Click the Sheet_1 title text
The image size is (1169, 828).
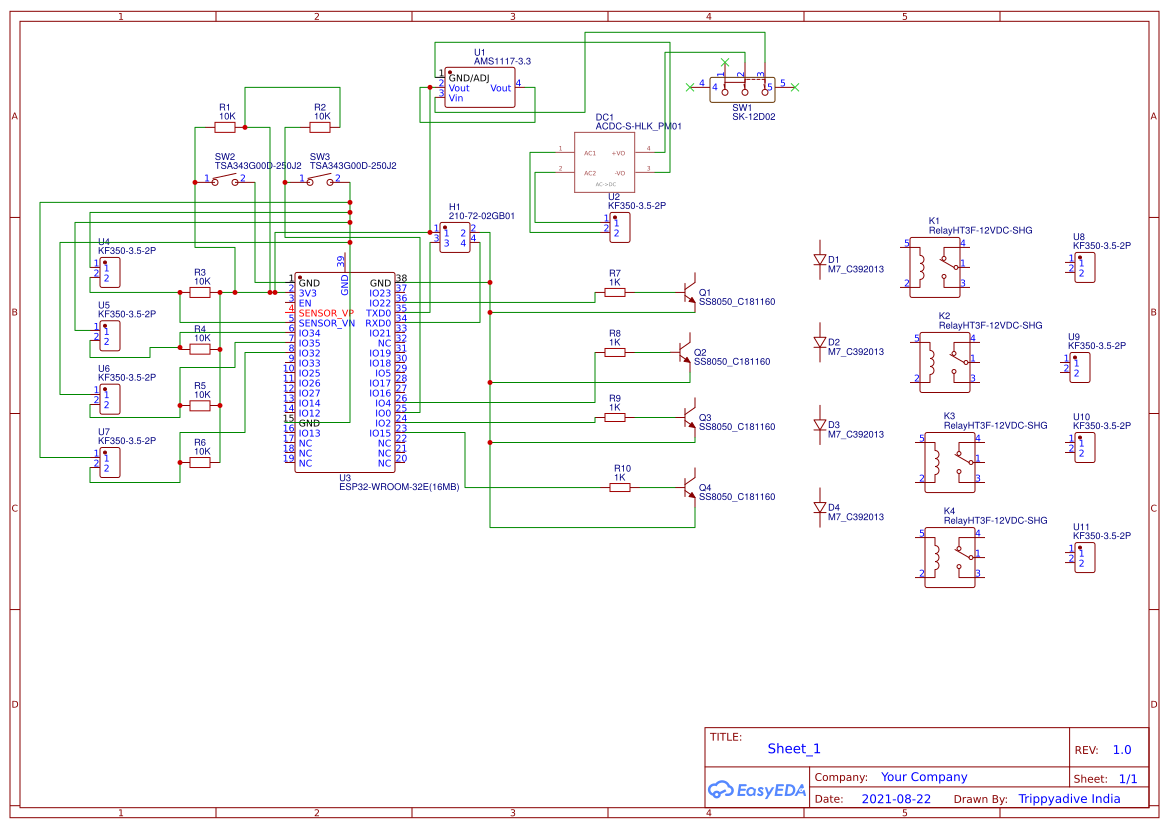pyautogui.click(x=794, y=749)
